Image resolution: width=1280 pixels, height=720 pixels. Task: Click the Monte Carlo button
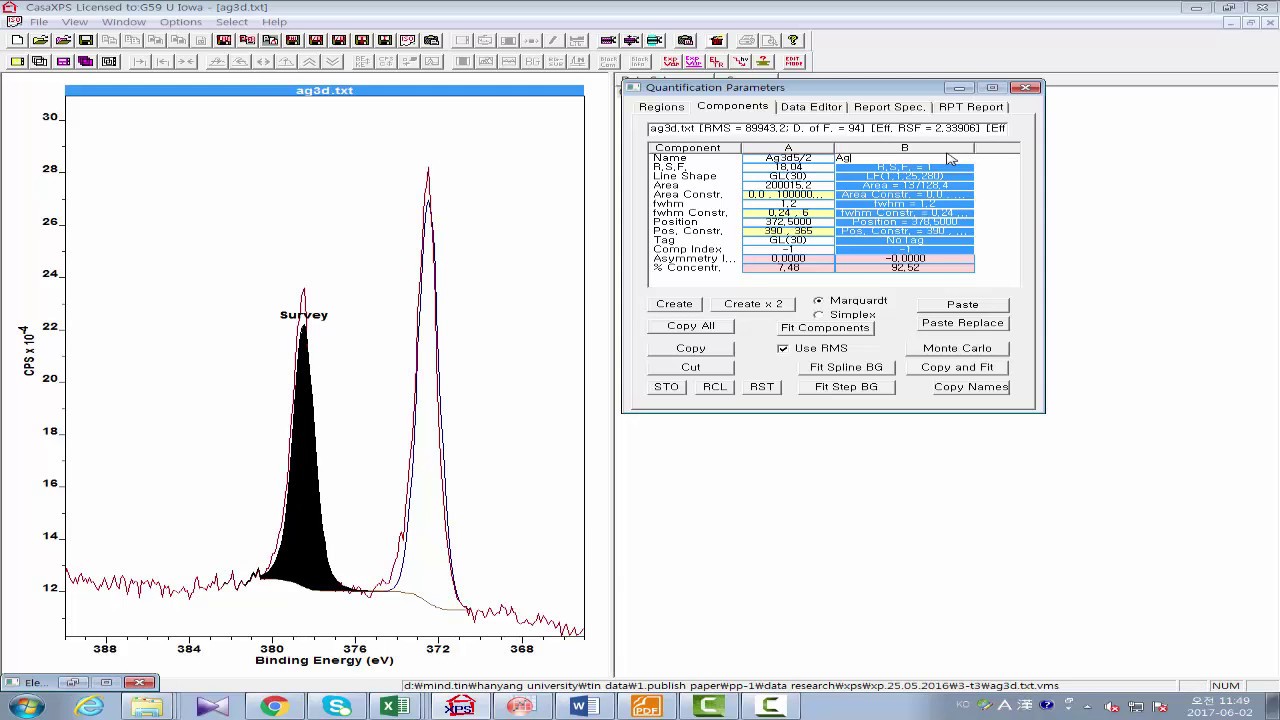point(957,348)
